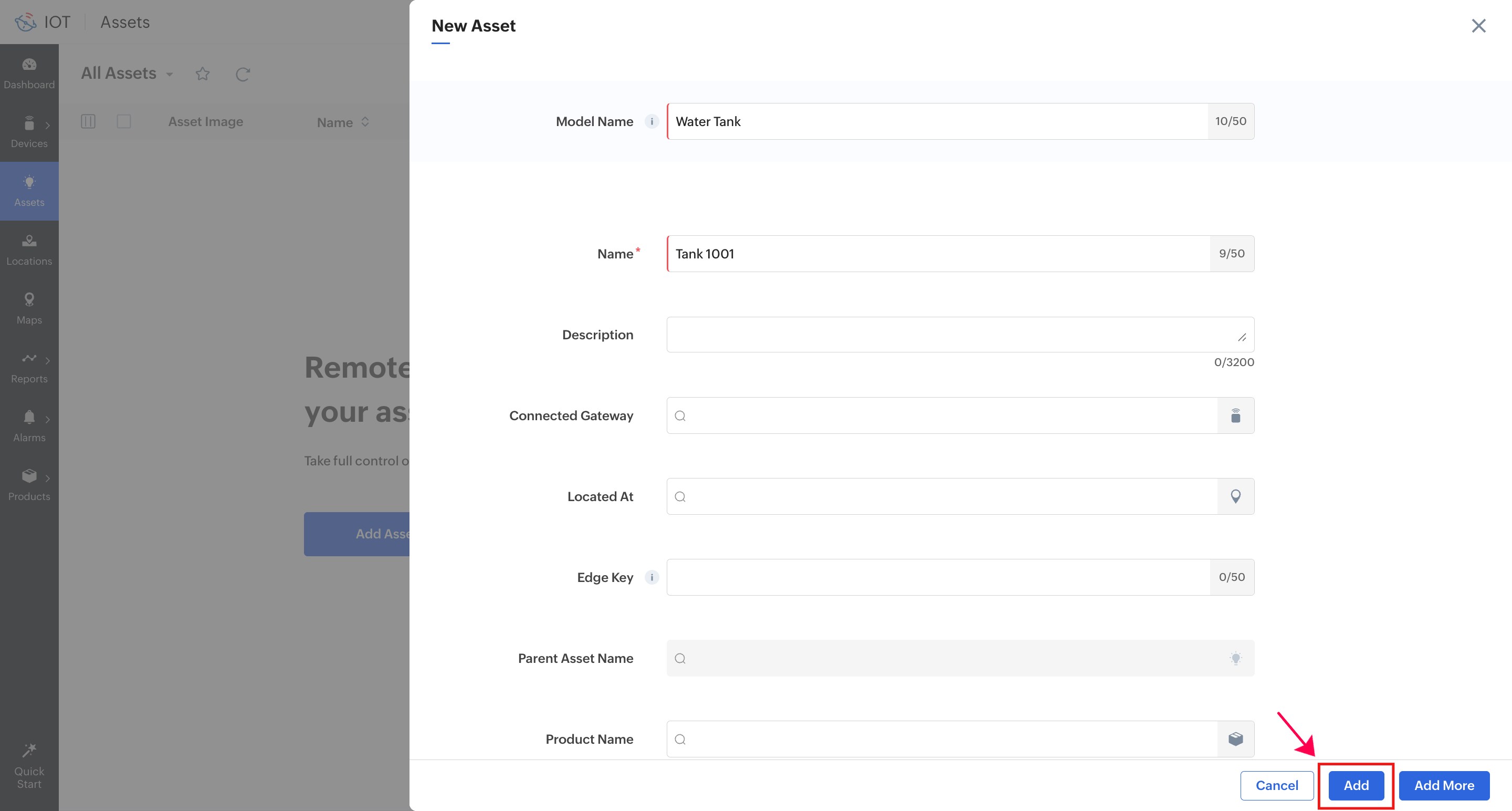
Task: Go to Locations in sidebar
Action: point(29,250)
